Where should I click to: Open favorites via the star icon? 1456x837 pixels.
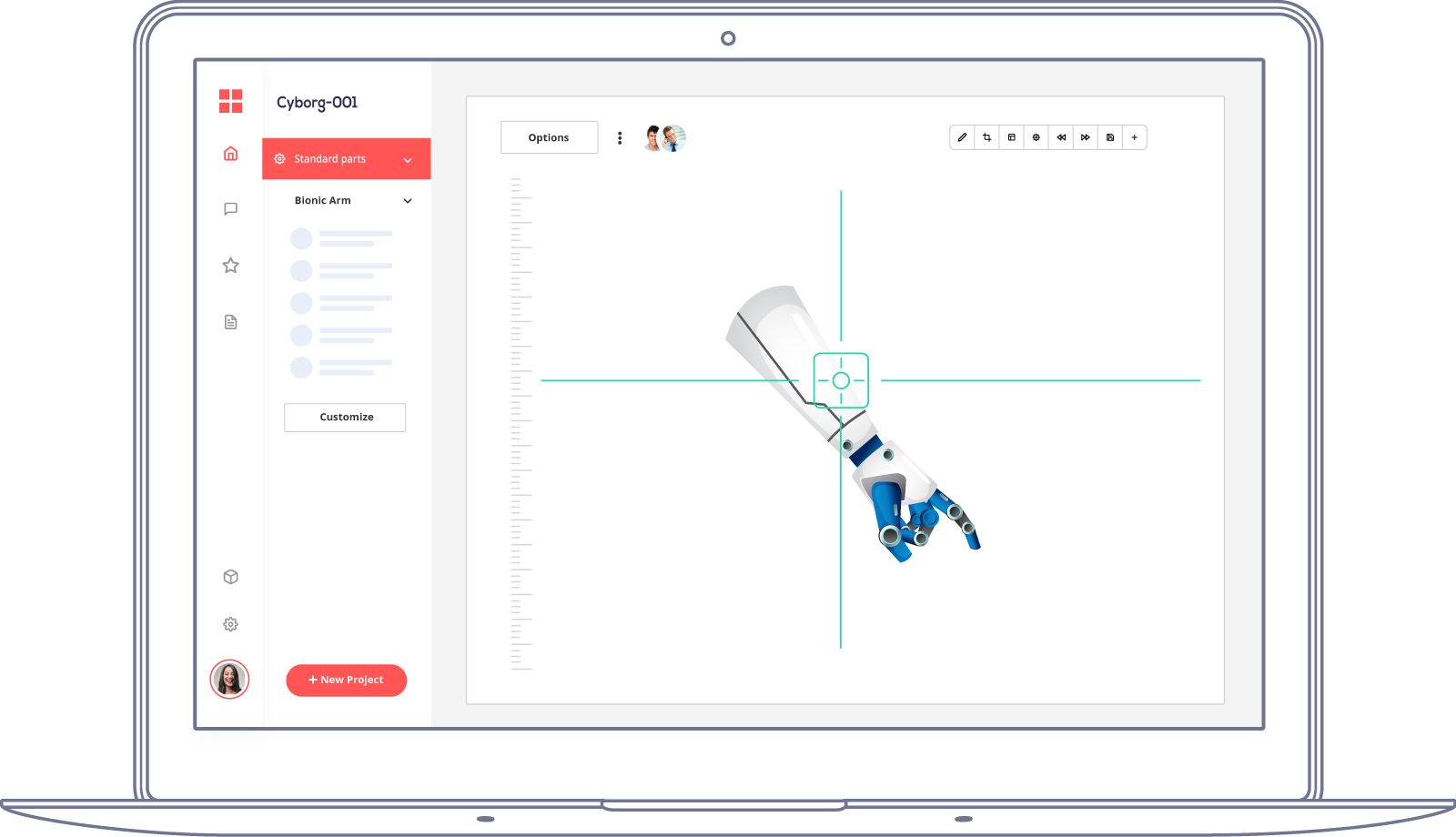click(231, 266)
